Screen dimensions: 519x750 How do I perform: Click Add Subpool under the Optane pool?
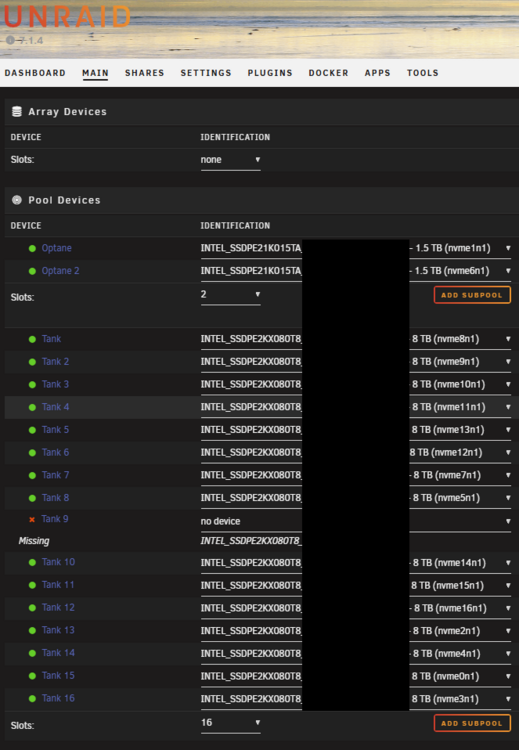[x=472, y=295]
